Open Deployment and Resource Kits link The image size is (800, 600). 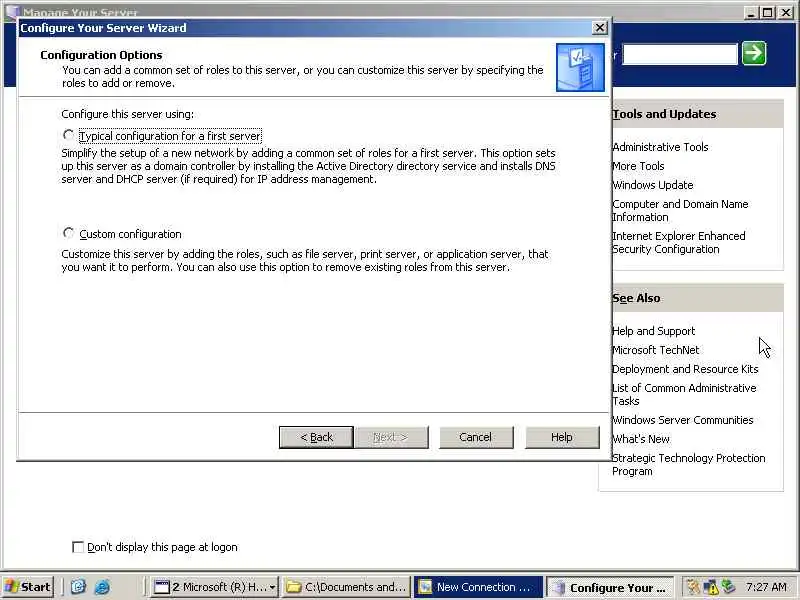[685, 369]
